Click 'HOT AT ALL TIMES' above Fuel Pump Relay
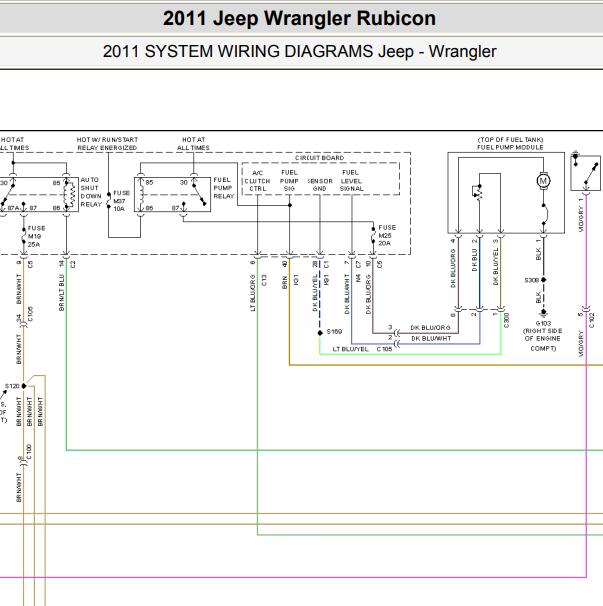Viewport: 603px width, 606px height. [193, 143]
